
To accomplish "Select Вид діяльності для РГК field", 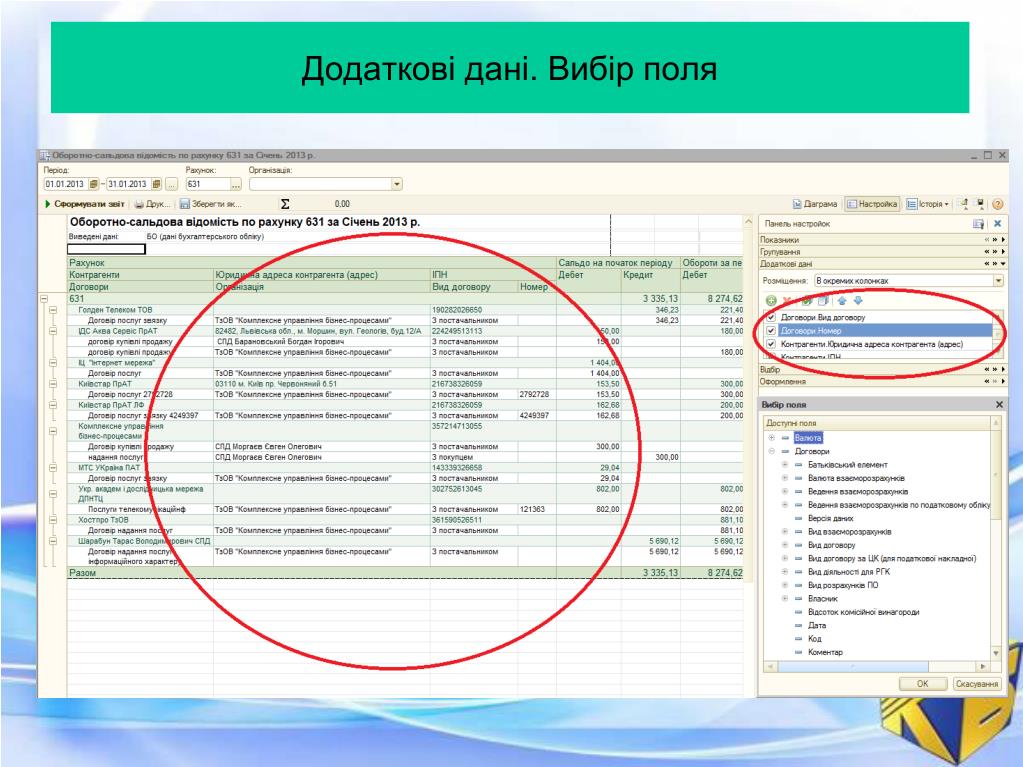I will pyautogui.click(x=849, y=572).
